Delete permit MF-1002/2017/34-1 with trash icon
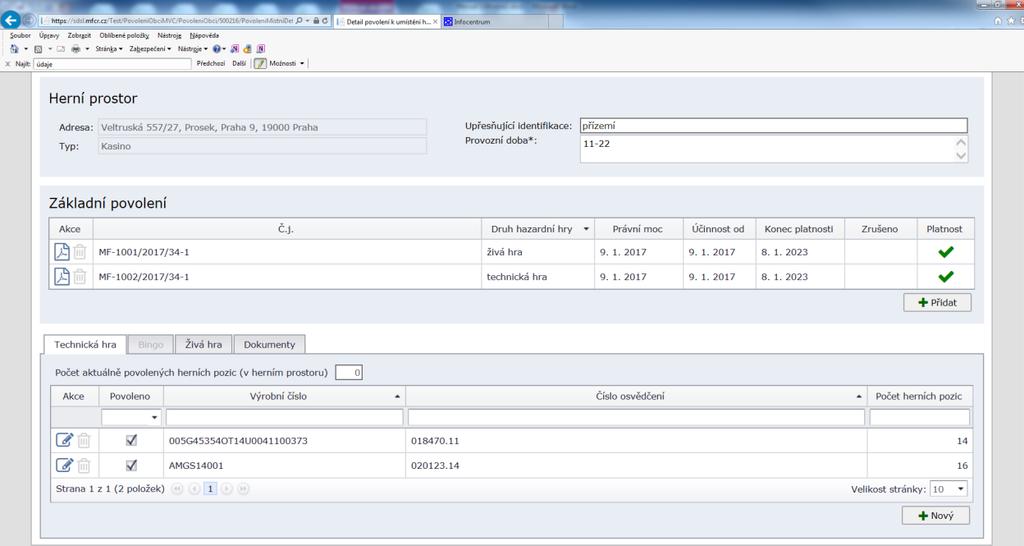This screenshot has height=546, width=1024. point(80,276)
